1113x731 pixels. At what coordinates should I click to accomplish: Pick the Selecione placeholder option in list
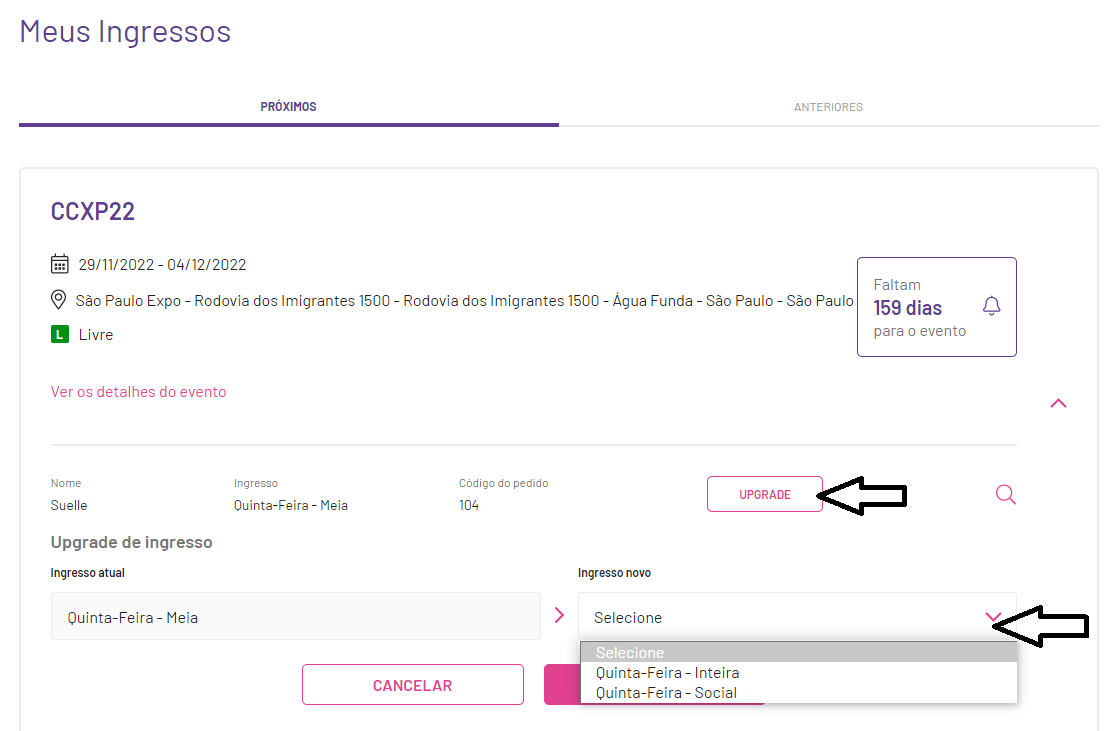tap(799, 652)
